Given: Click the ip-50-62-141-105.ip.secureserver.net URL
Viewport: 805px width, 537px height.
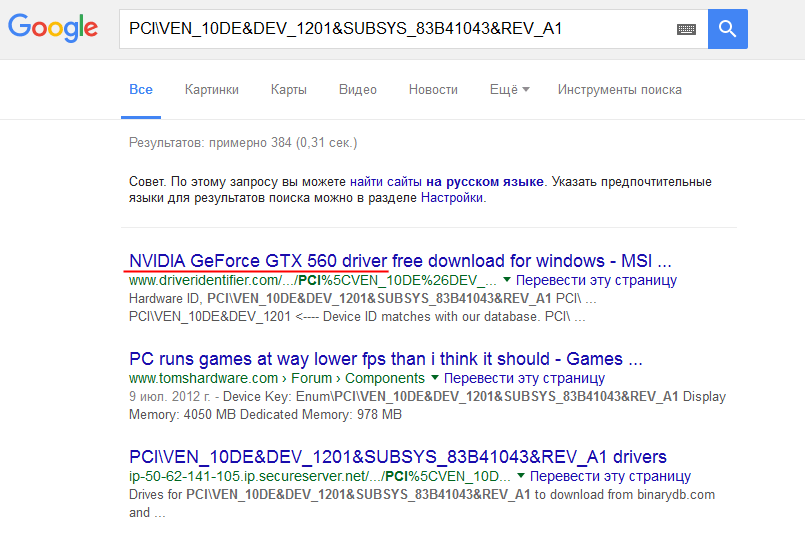Looking at the screenshot, I should [320, 476].
